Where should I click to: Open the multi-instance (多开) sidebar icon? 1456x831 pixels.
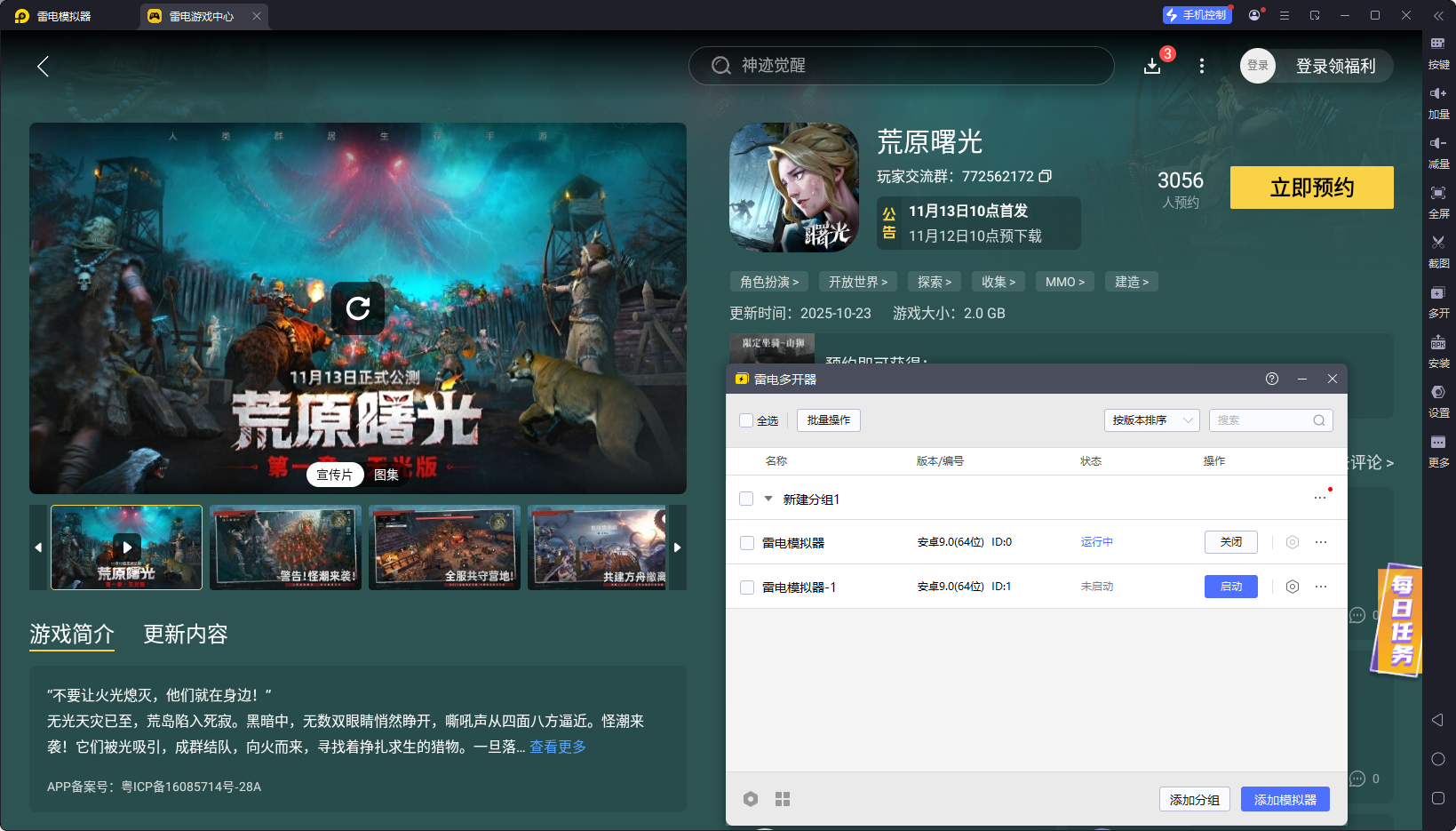click(x=1438, y=292)
